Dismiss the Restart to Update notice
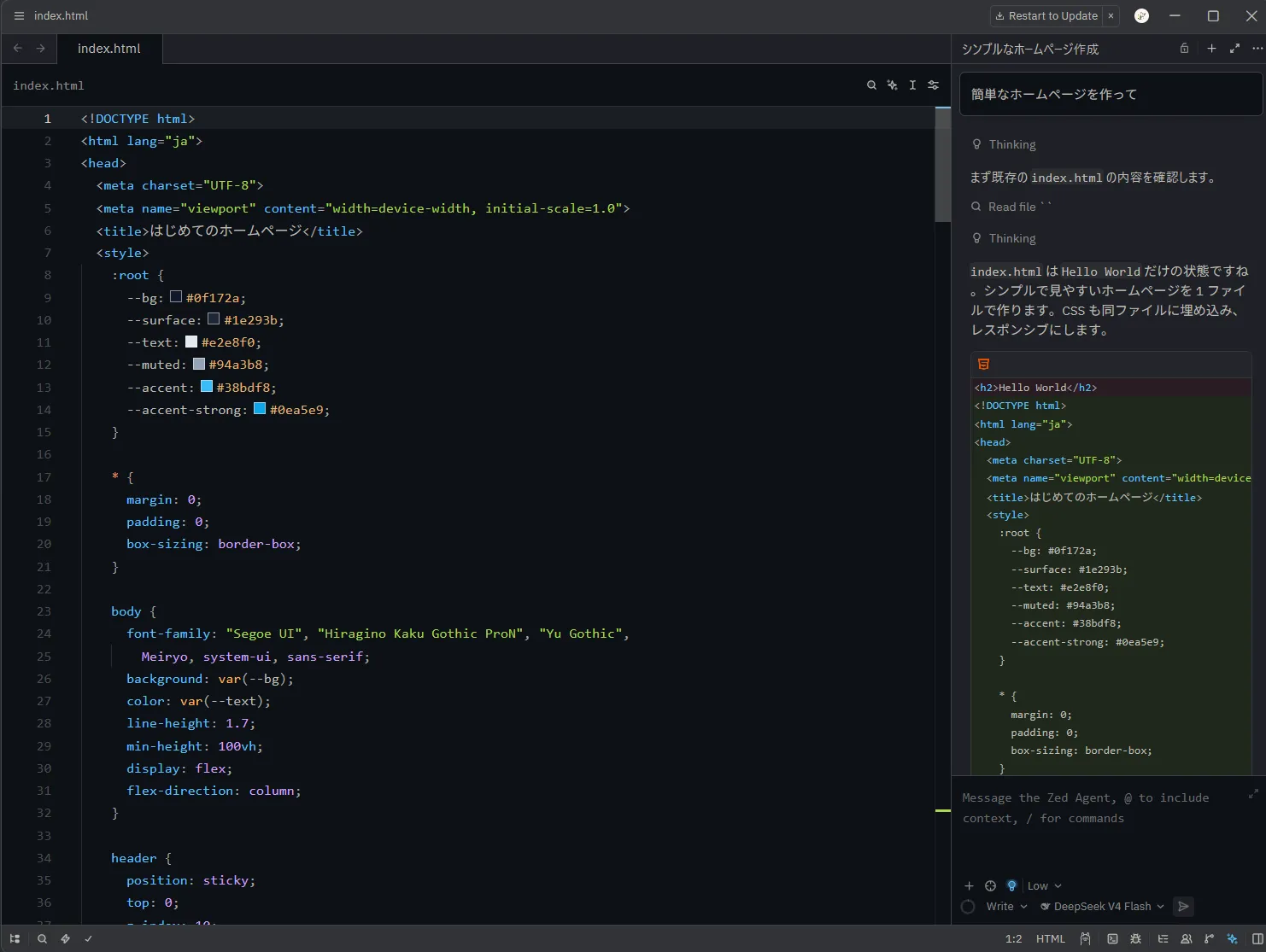Viewport: 1266px width, 952px height. coord(1111,15)
